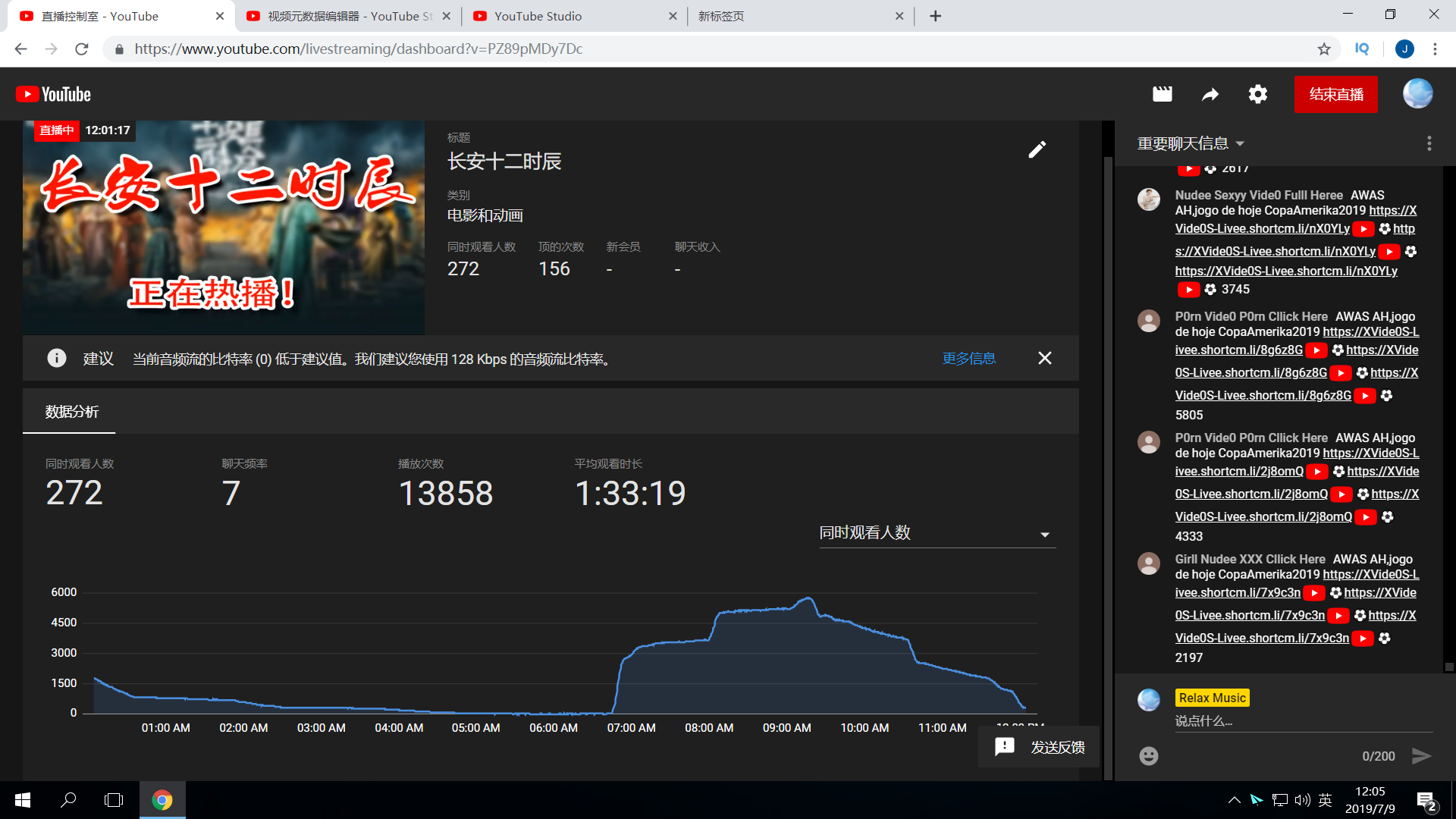Open the create clip film icon

tap(1163, 94)
